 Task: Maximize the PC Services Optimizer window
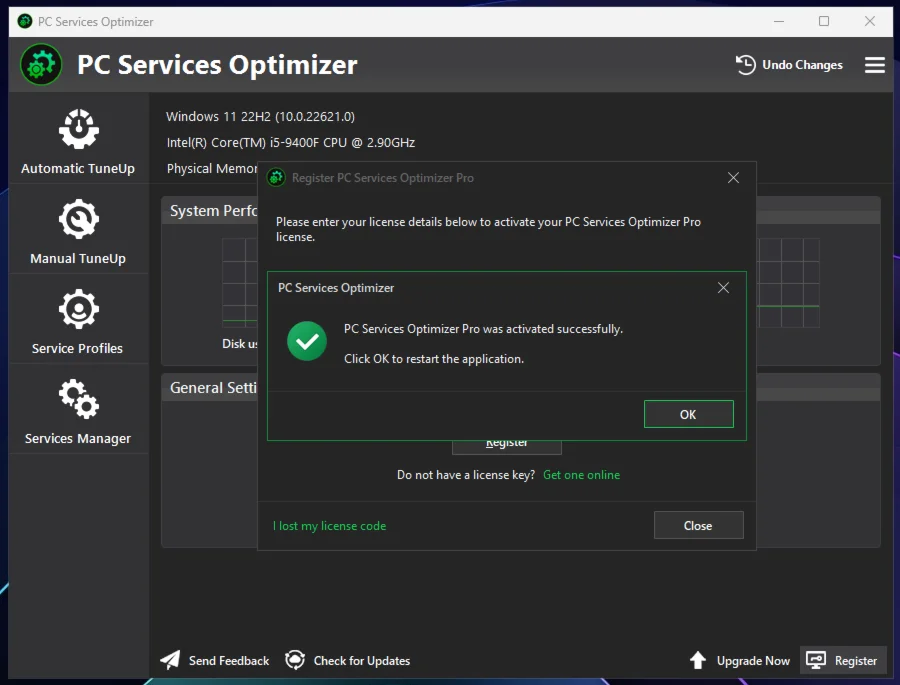824,21
